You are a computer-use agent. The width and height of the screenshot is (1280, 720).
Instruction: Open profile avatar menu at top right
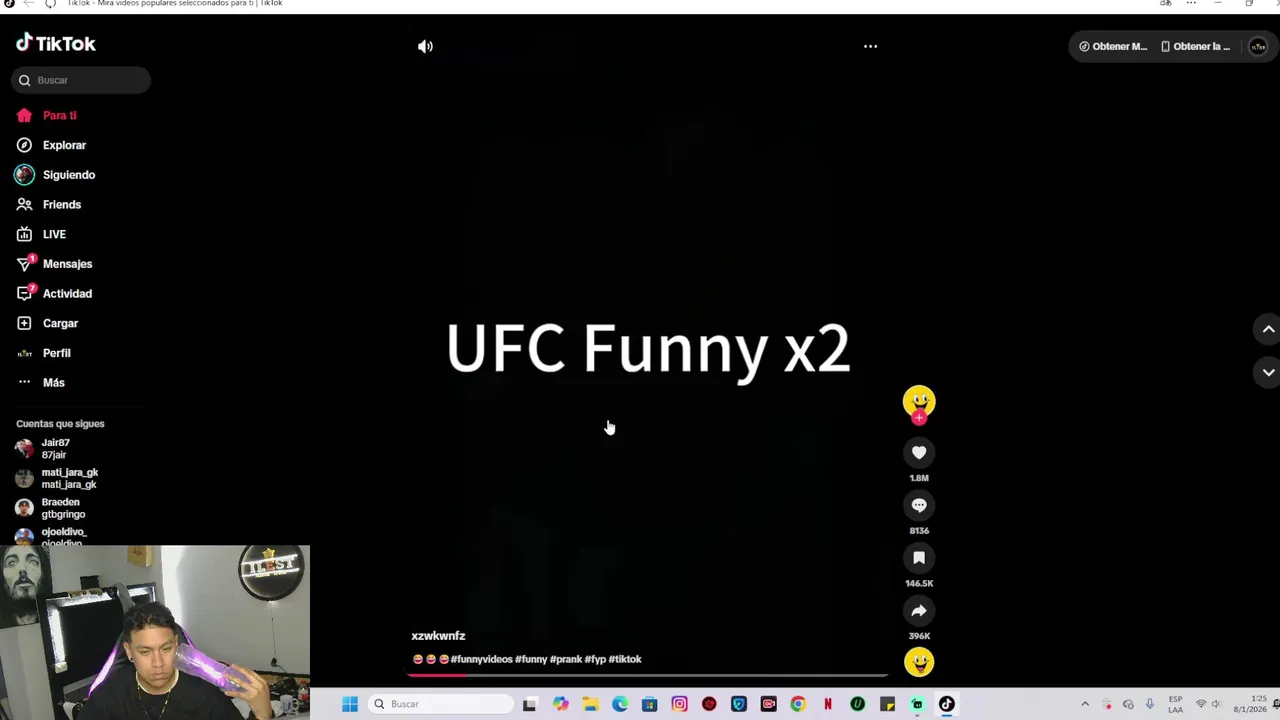point(1258,46)
